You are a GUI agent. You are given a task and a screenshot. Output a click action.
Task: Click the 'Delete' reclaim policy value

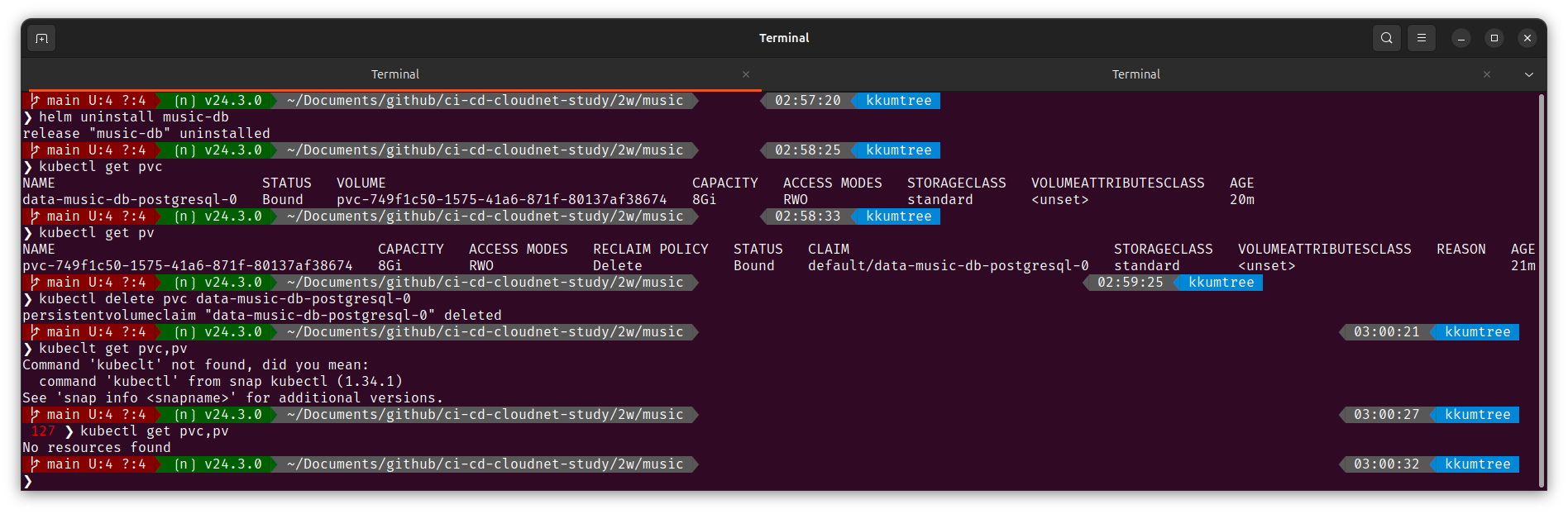pos(618,266)
